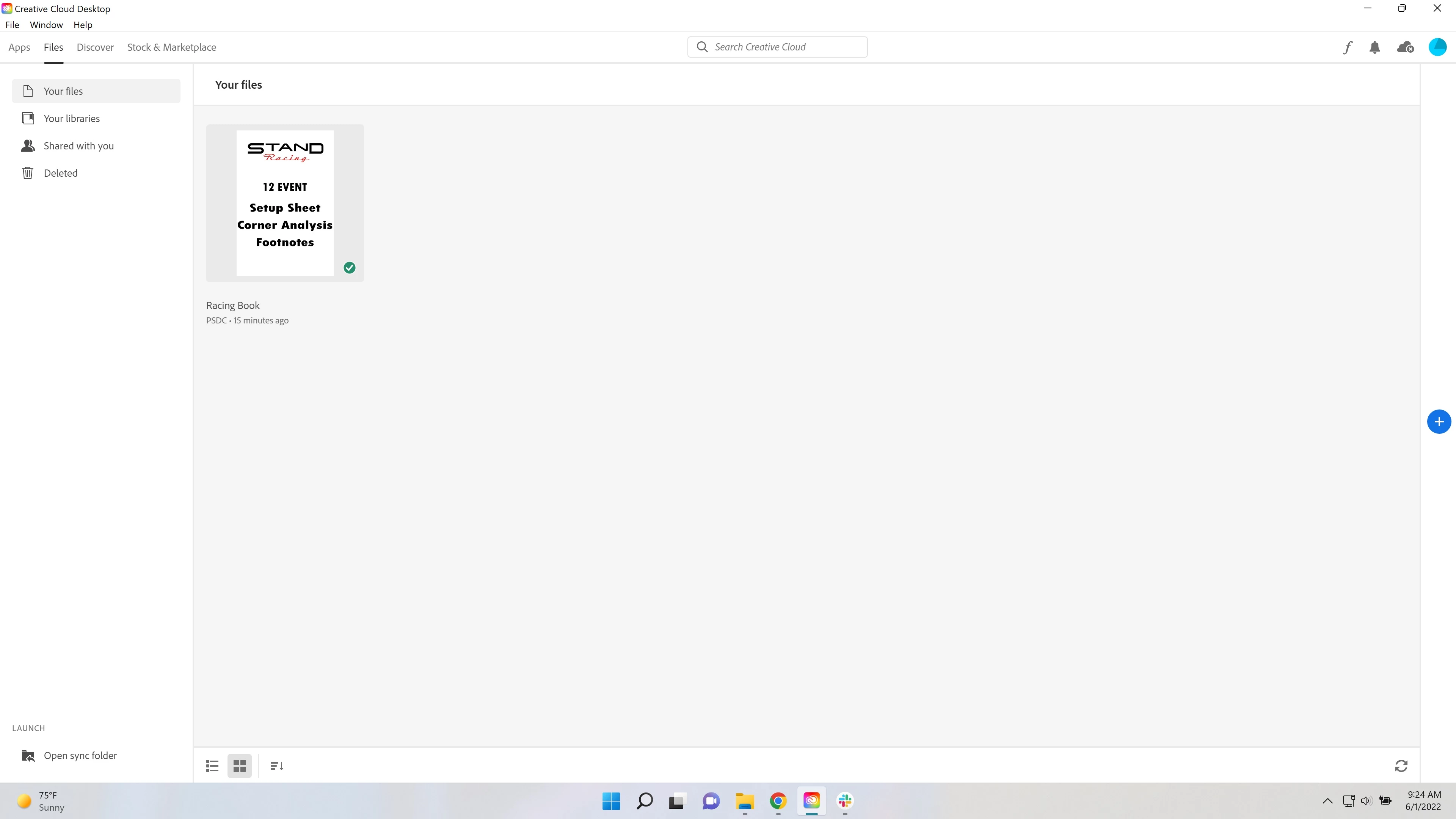The height and width of the screenshot is (819, 1456).
Task: Open the File menu
Action: [12, 25]
